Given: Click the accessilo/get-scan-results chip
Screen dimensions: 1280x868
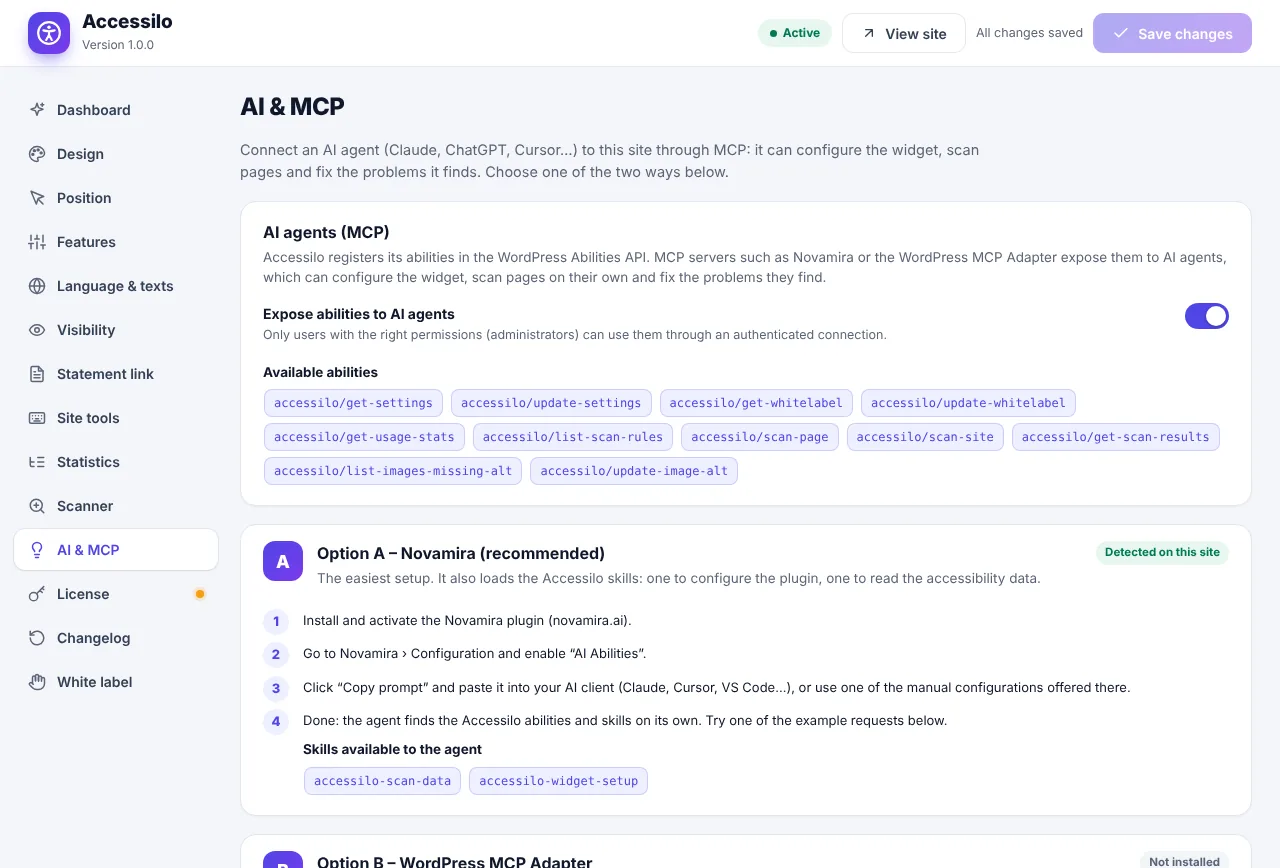Looking at the screenshot, I should (x=1116, y=437).
